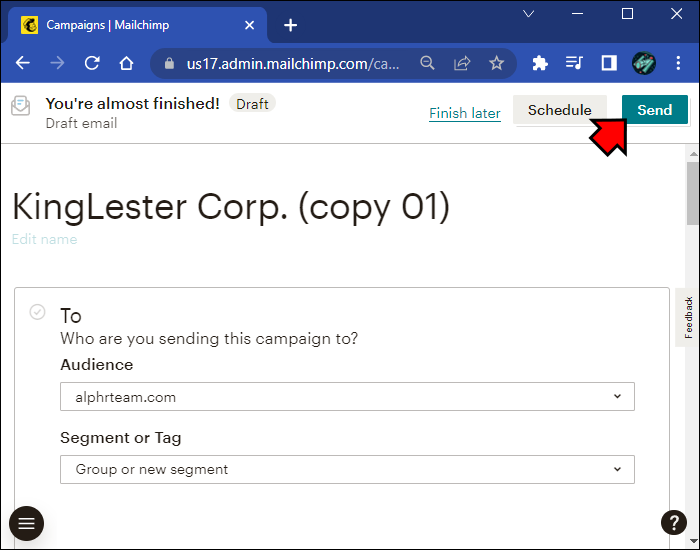The image size is (700, 550).
Task: View site info lock icon
Action: coord(169,63)
